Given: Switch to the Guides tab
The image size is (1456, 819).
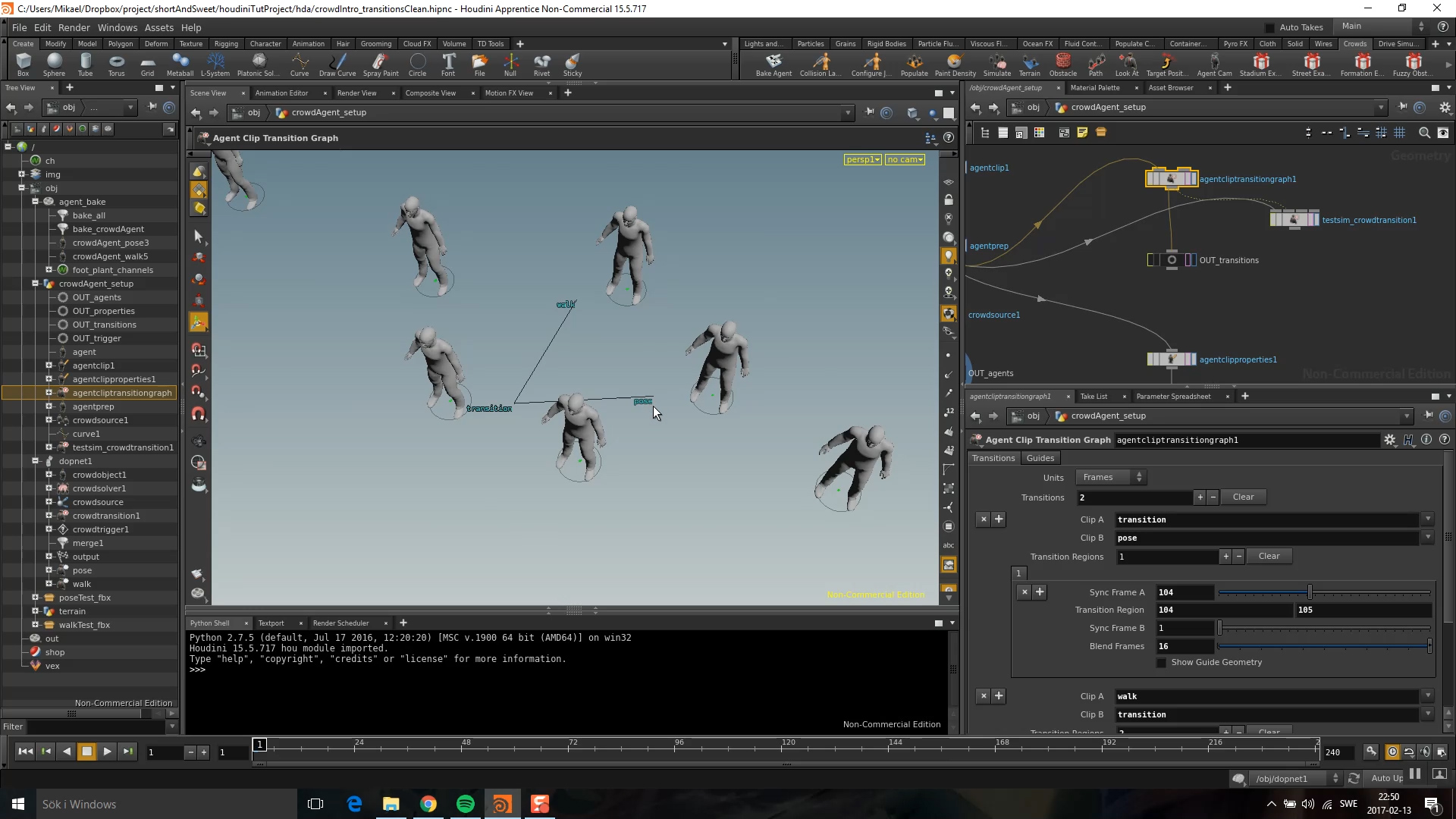Looking at the screenshot, I should [x=1040, y=458].
